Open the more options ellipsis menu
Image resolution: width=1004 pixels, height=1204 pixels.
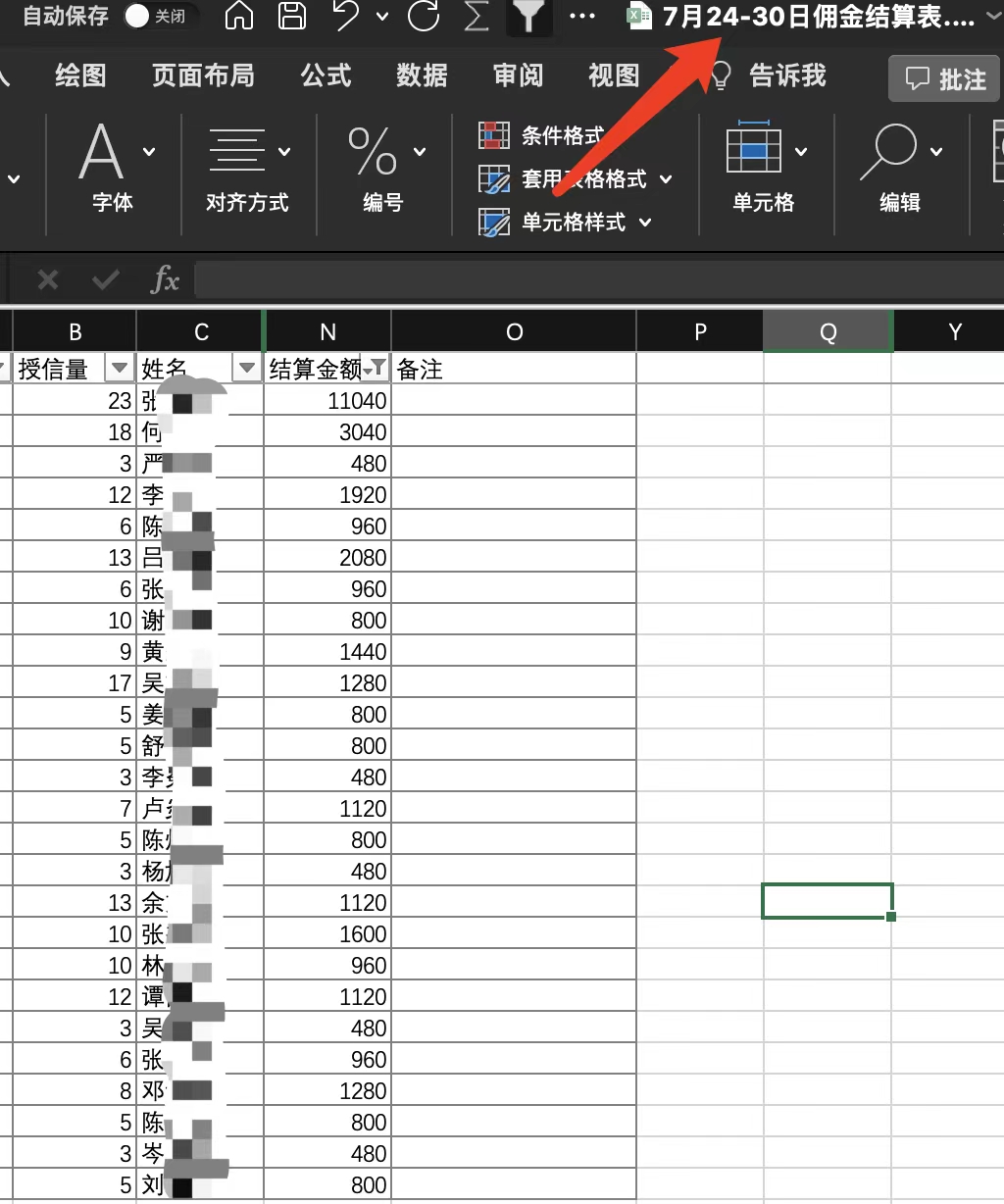582,16
